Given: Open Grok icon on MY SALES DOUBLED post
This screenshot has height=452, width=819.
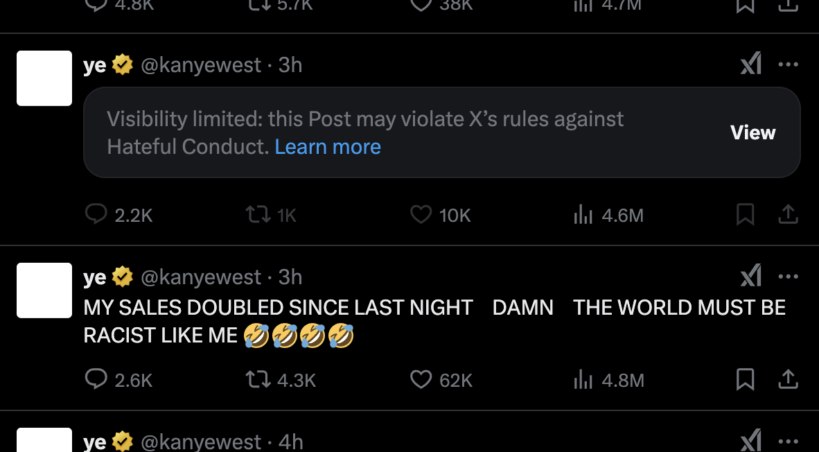Looking at the screenshot, I should point(750,277).
